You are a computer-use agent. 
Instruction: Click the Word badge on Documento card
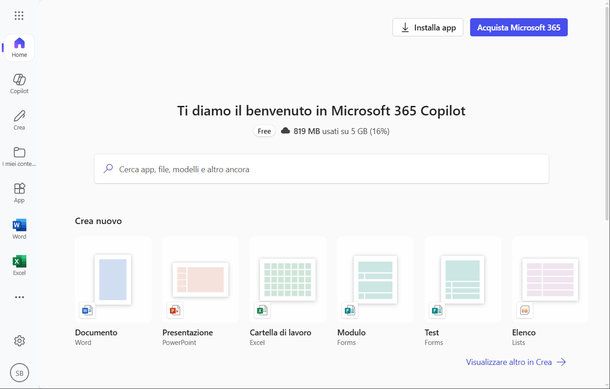click(x=87, y=310)
